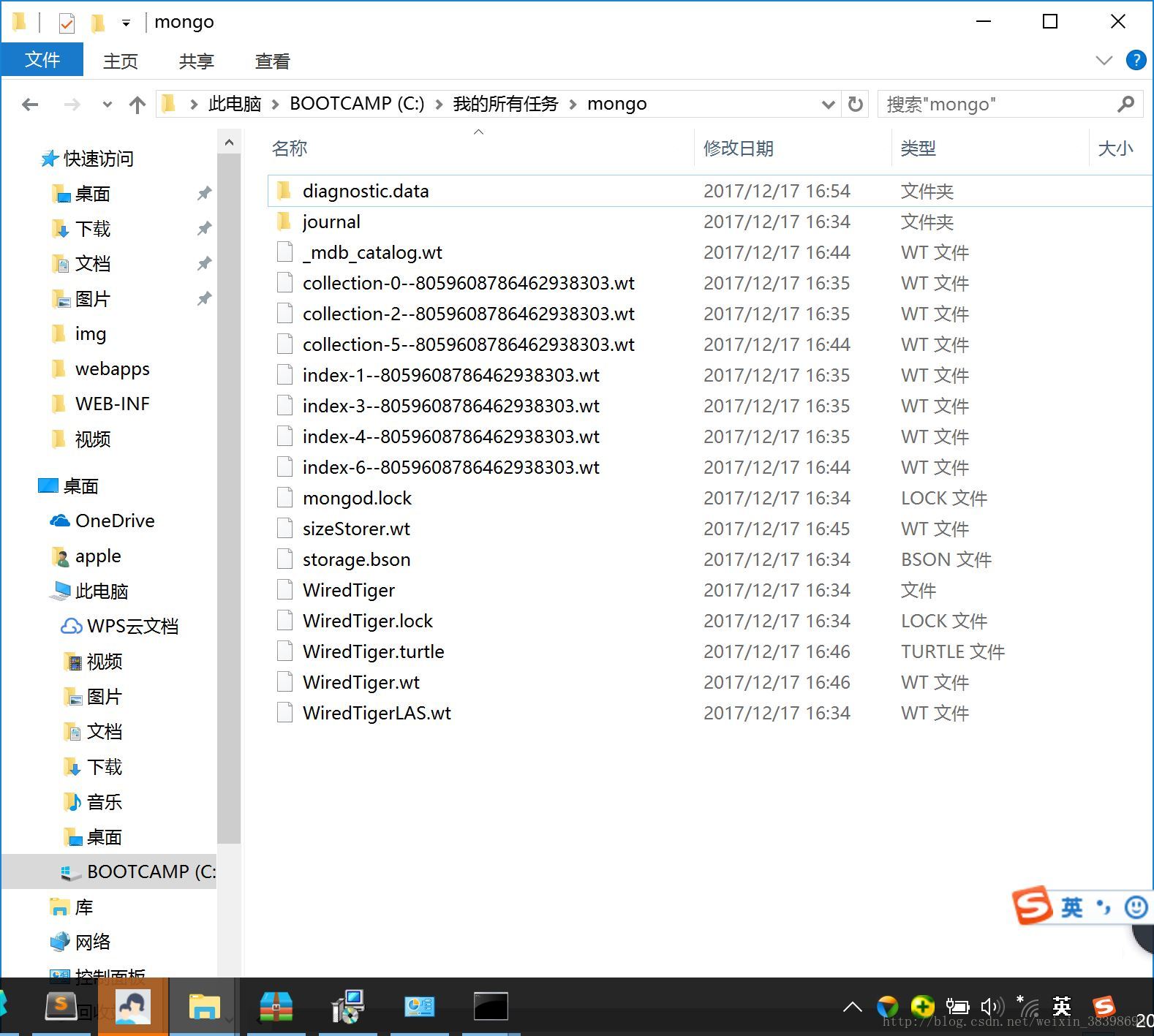Open 快速访问 in navigation pane
The width and height of the screenshot is (1154, 1036).
click(98, 159)
